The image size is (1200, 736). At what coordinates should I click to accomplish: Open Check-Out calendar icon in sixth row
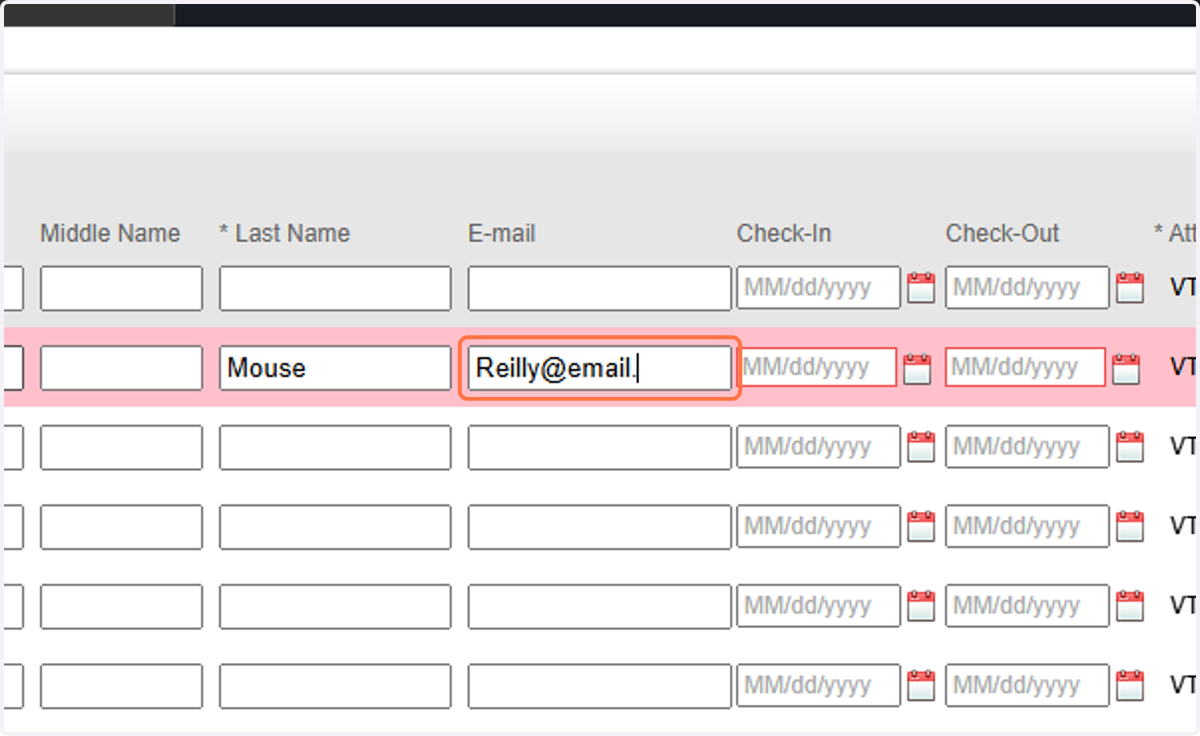click(1130, 686)
